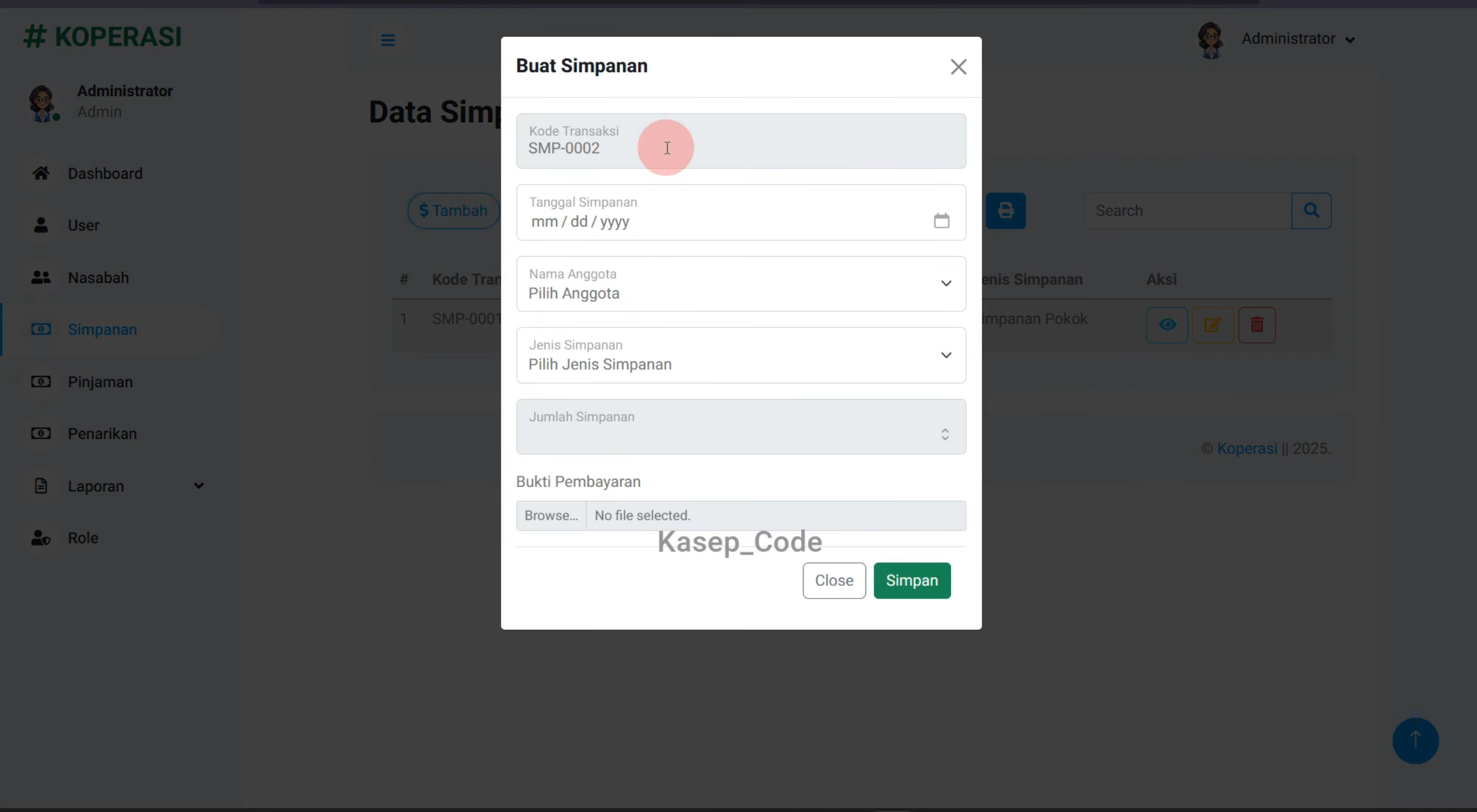Click the Jumlah Simpanan spinner arrows
Viewport: 1477px width, 812px height.
pyautogui.click(x=945, y=434)
